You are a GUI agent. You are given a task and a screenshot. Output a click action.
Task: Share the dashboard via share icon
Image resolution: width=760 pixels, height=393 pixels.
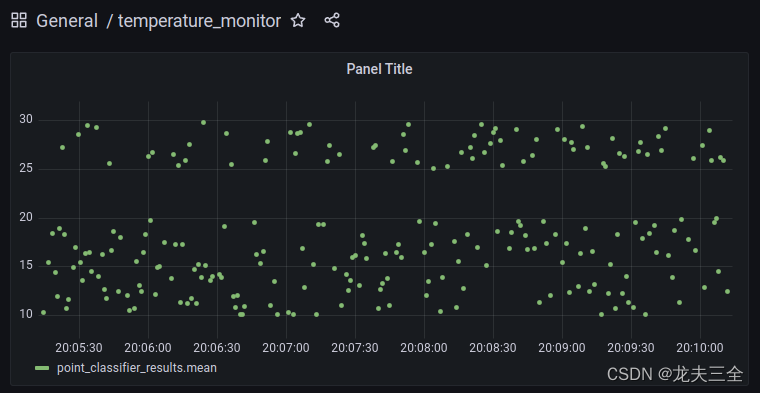tap(332, 20)
